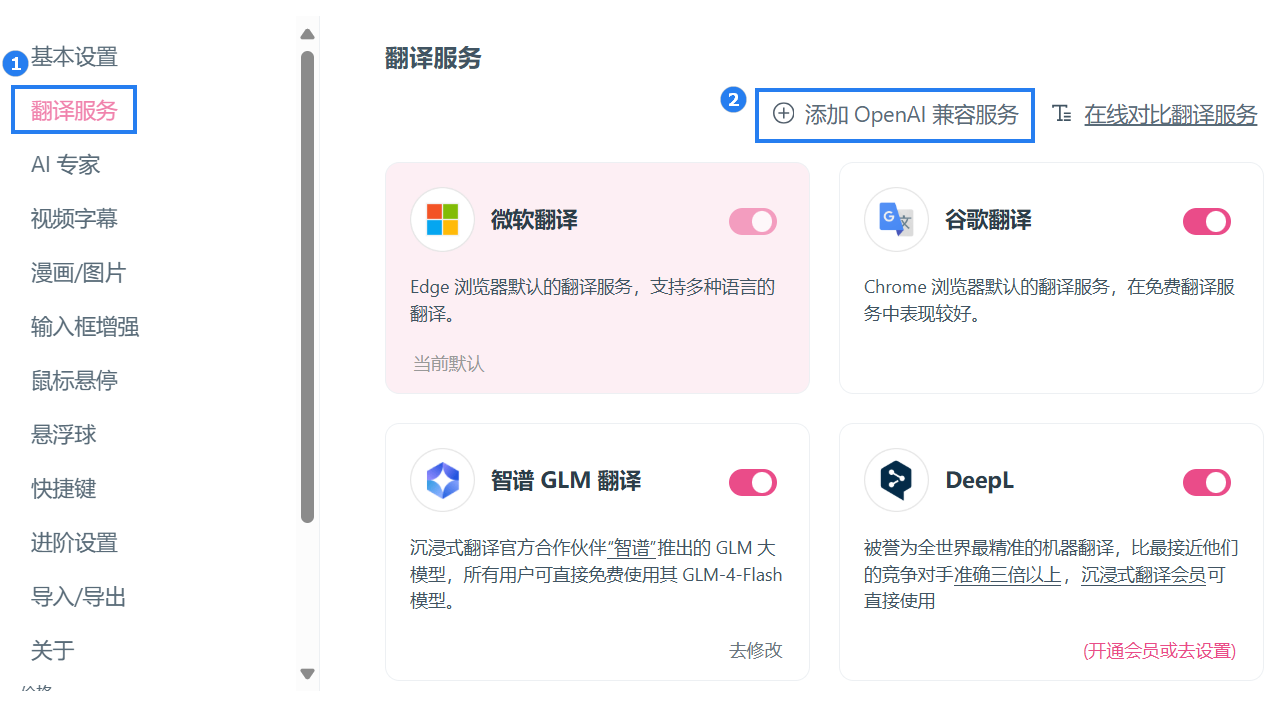
Task: Select 视频字幕 in the sidebar
Action: tap(74, 219)
